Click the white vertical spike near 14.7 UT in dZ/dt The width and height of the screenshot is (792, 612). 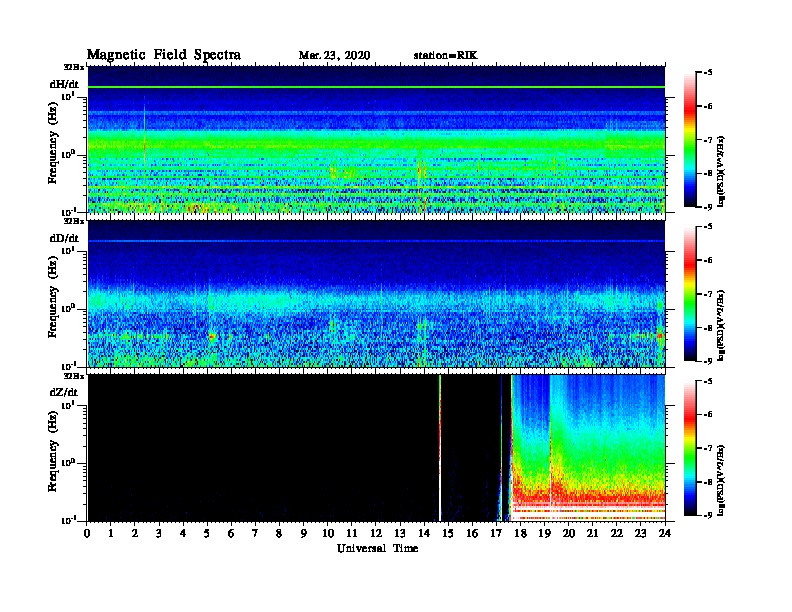click(440, 448)
